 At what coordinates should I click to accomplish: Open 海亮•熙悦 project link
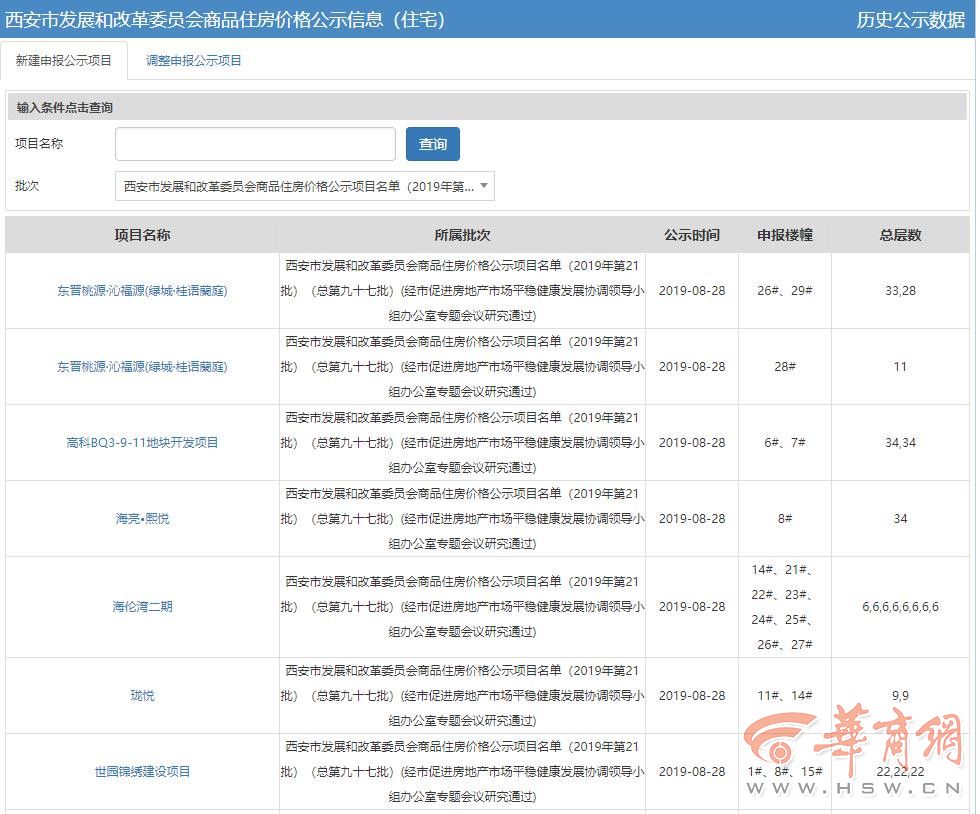142,519
